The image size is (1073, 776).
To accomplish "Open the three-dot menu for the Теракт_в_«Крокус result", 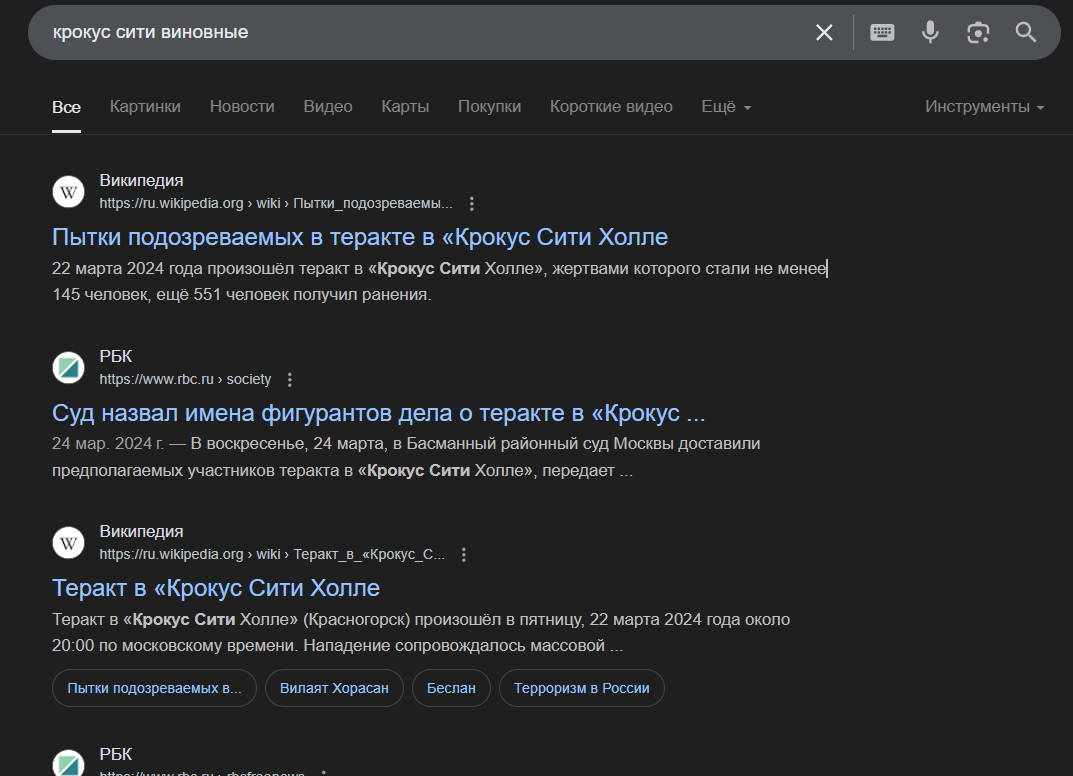I will (x=463, y=555).
